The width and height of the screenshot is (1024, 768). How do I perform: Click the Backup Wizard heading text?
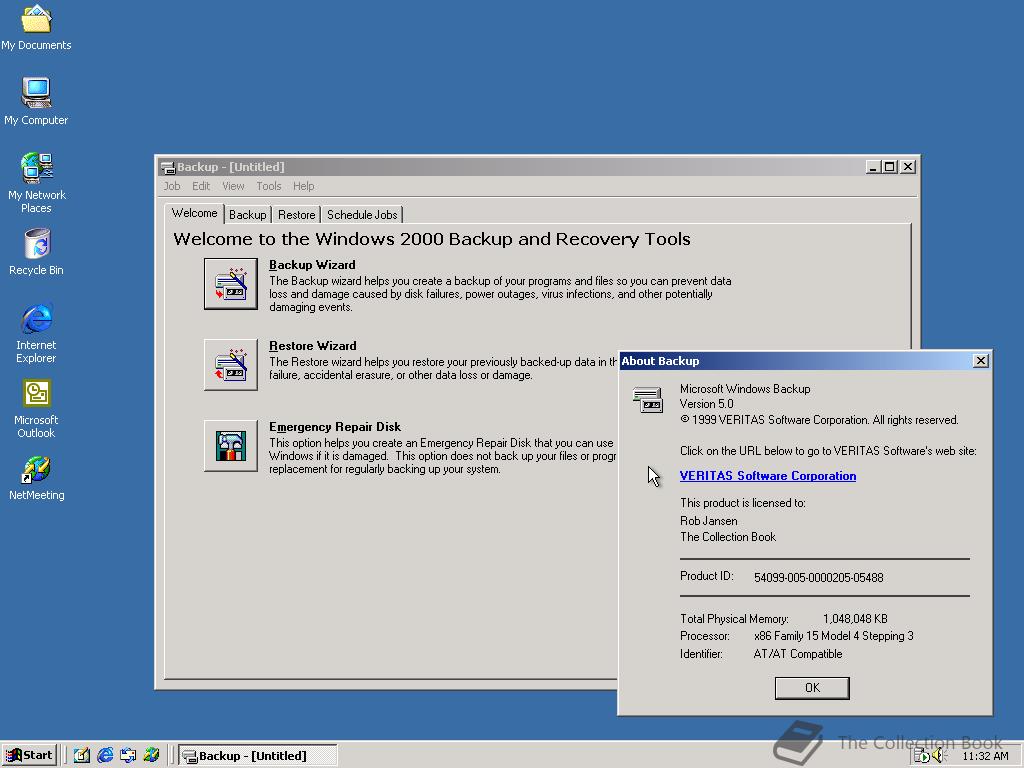pyautogui.click(x=312, y=265)
